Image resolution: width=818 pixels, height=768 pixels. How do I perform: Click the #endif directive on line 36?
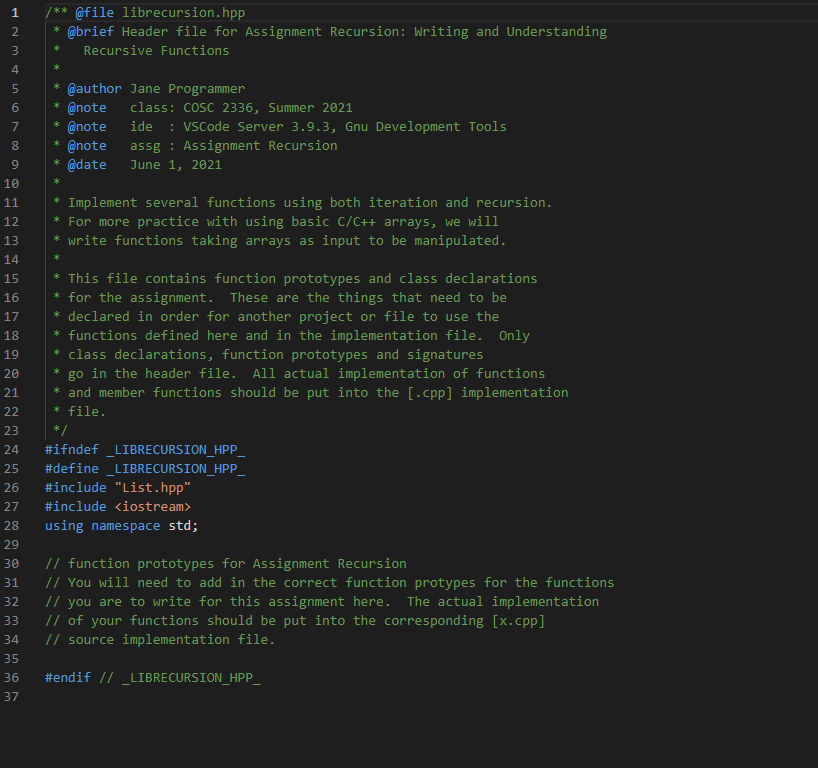tap(66, 677)
